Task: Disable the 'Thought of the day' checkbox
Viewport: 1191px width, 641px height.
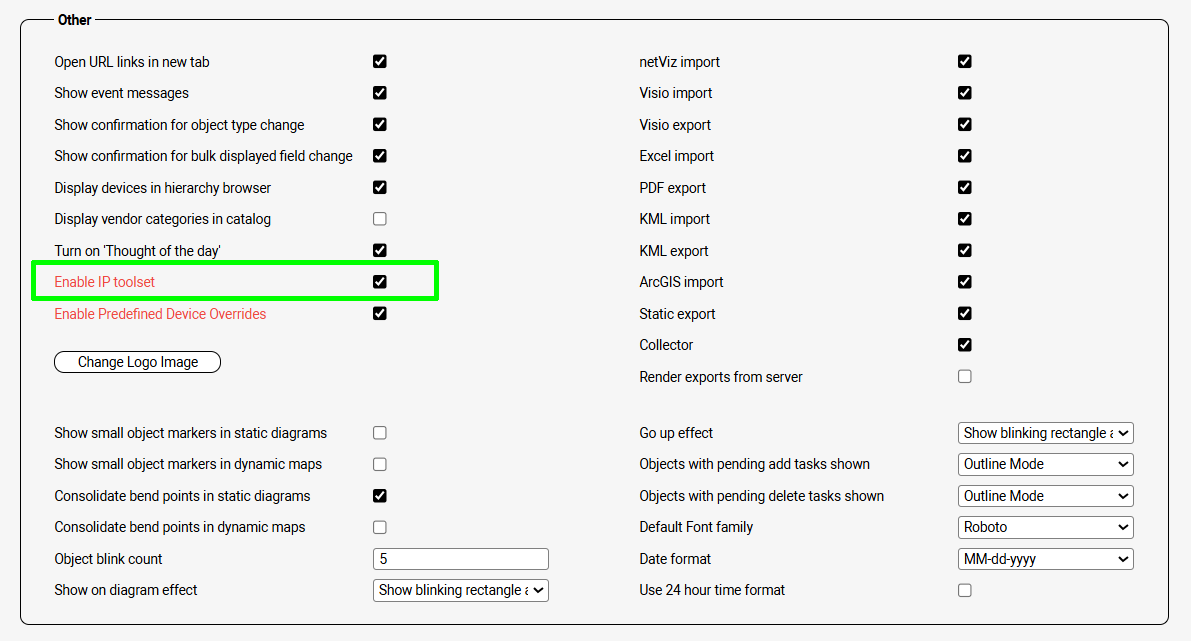Action: (380, 250)
